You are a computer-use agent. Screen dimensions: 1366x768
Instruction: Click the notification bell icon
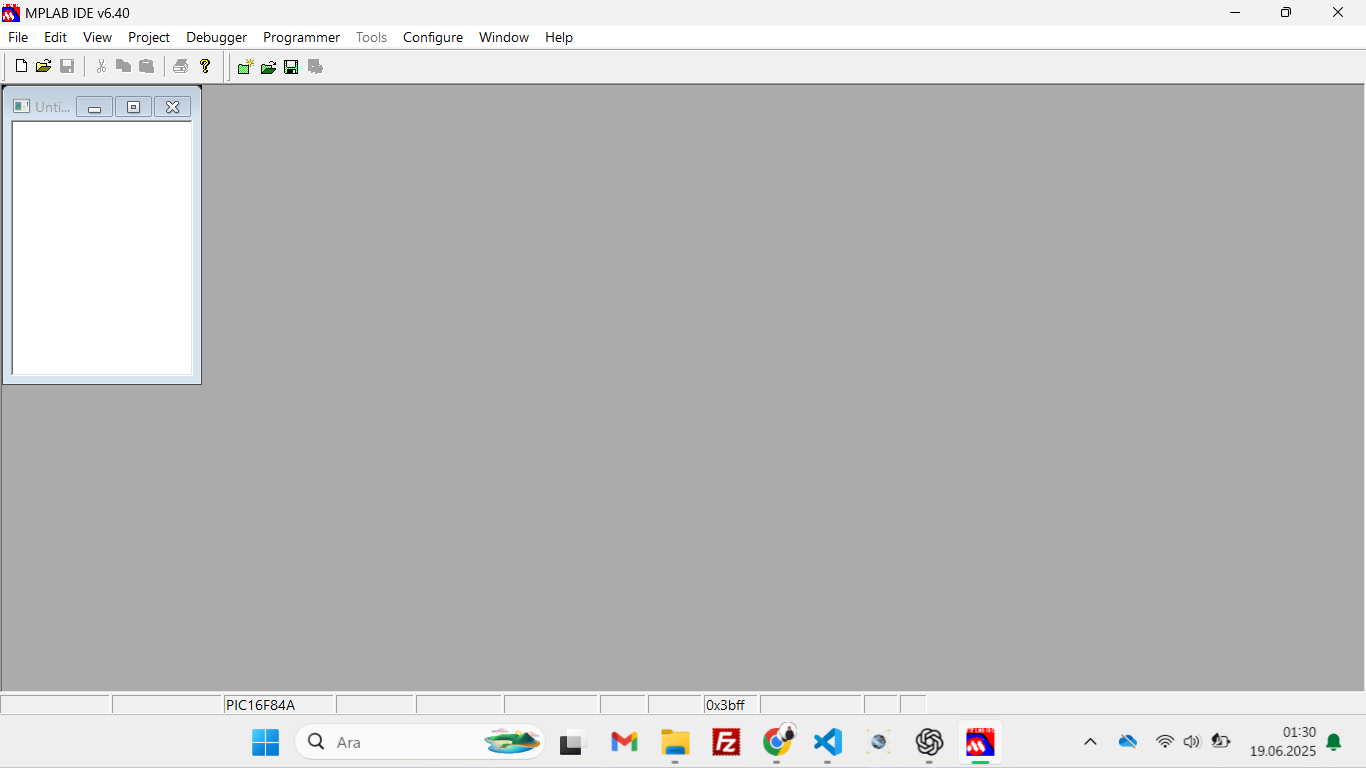[1333, 742]
